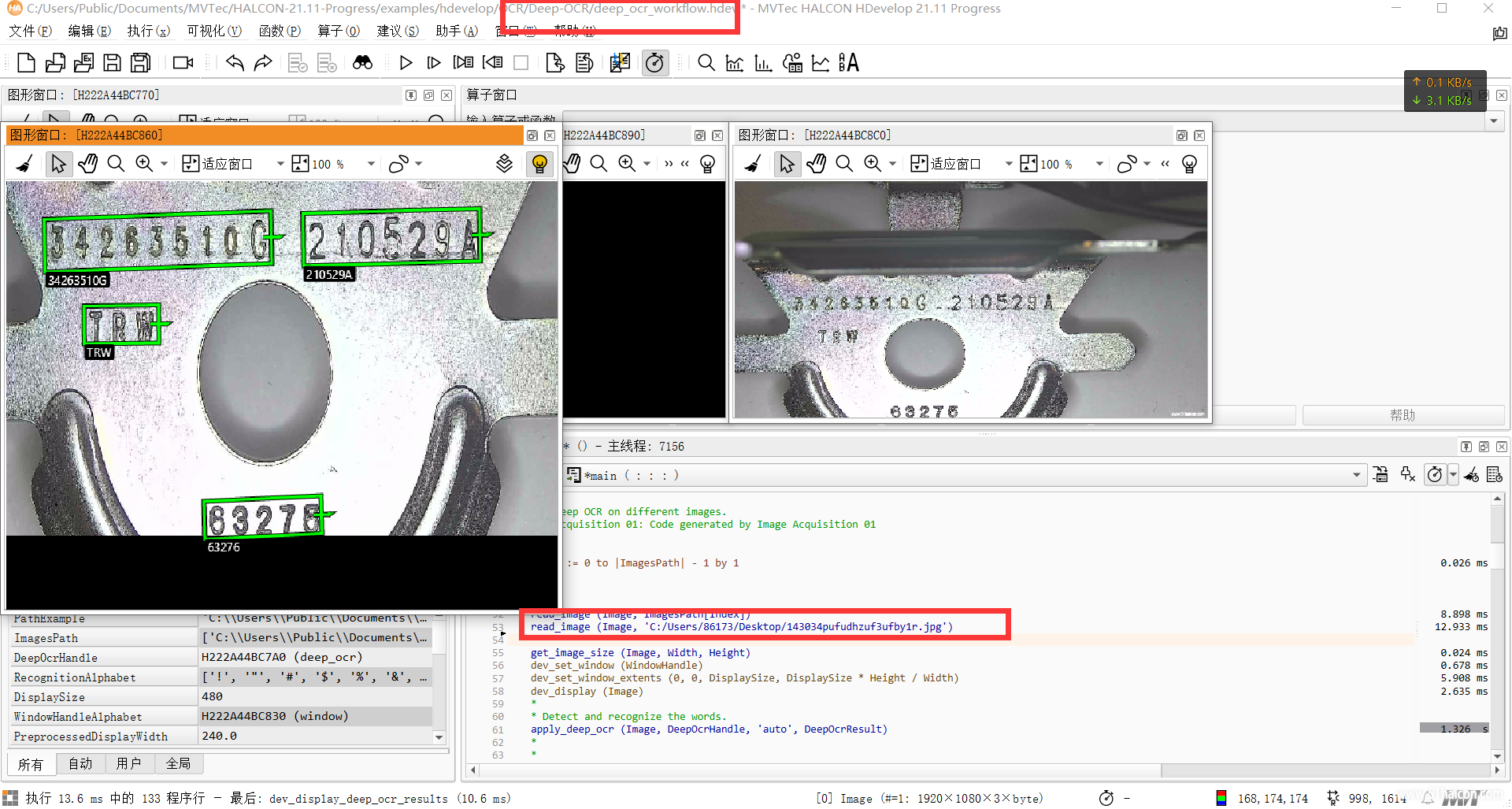Open find and replace with the binoculars icon
The image size is (1512, 809).
pyautogui.click(x=362, y=63)
